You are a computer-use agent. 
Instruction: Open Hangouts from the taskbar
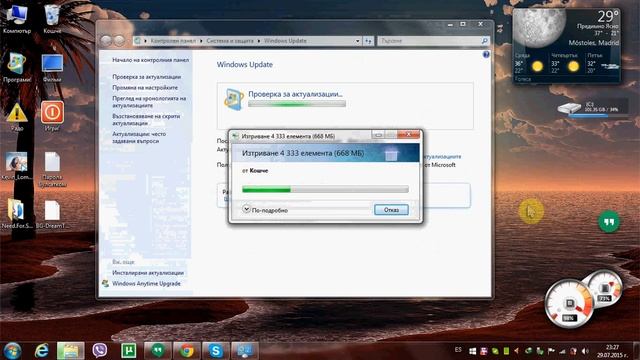click(x=158, y=351)
